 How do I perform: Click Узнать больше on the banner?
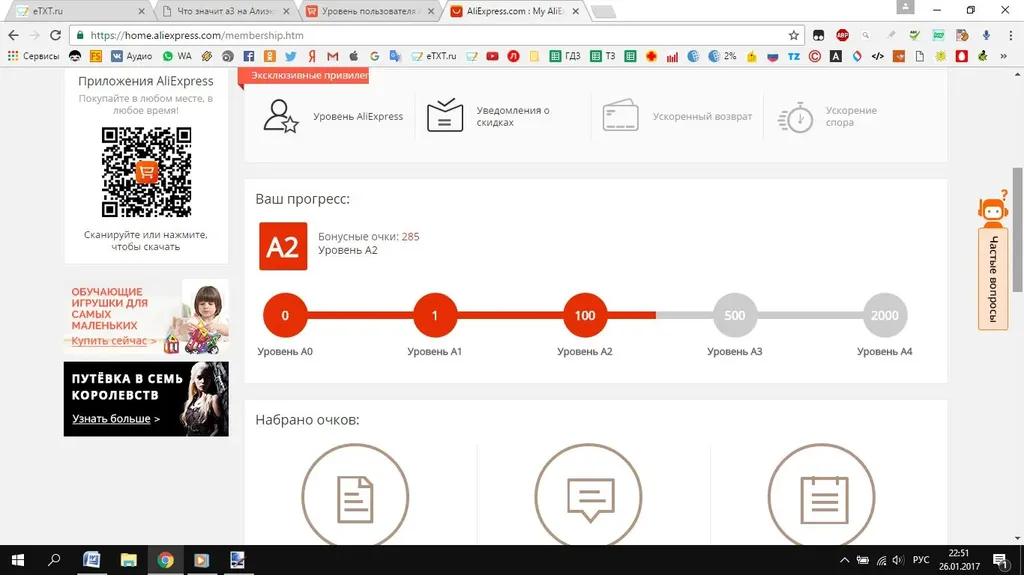pyautogui.click(x=116, y=418)
